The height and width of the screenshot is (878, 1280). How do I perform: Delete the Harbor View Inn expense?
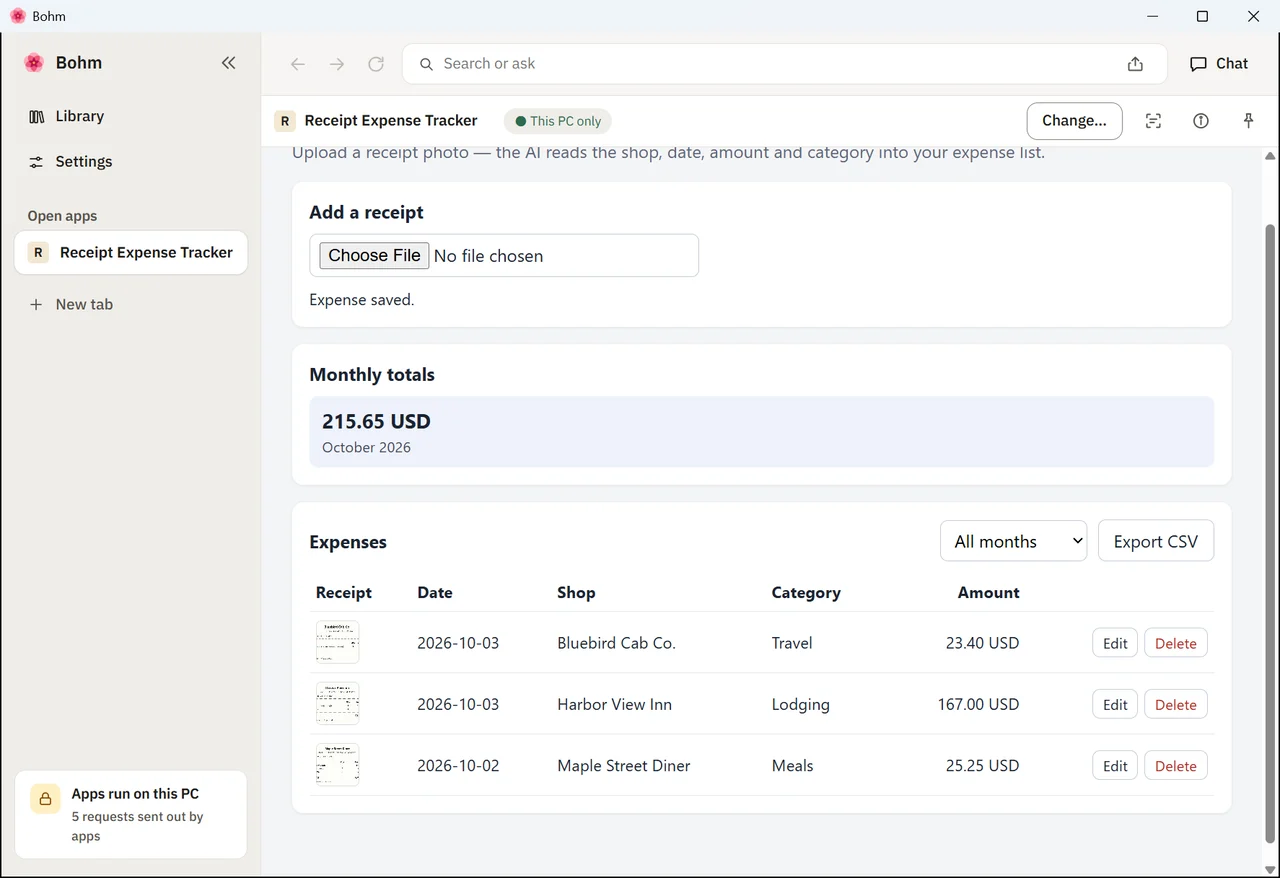tap(1175, 704)
